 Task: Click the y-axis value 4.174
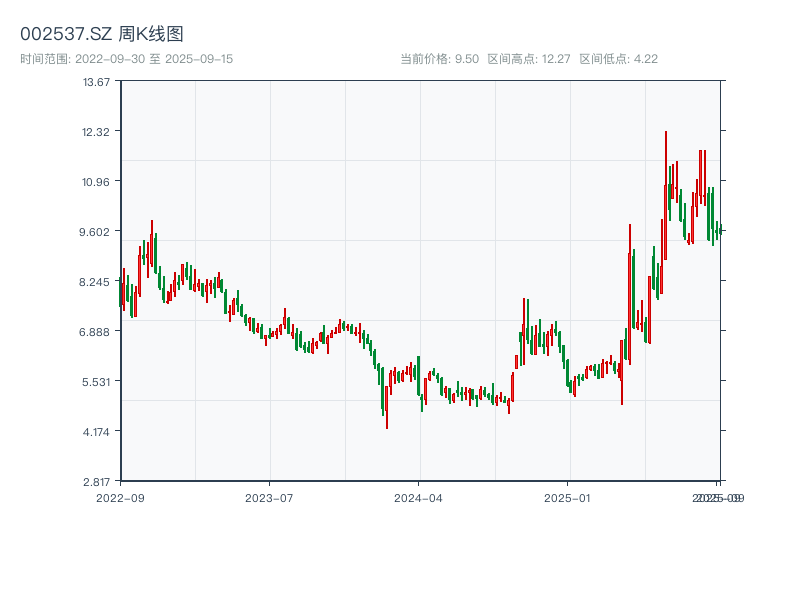point(96,432)
